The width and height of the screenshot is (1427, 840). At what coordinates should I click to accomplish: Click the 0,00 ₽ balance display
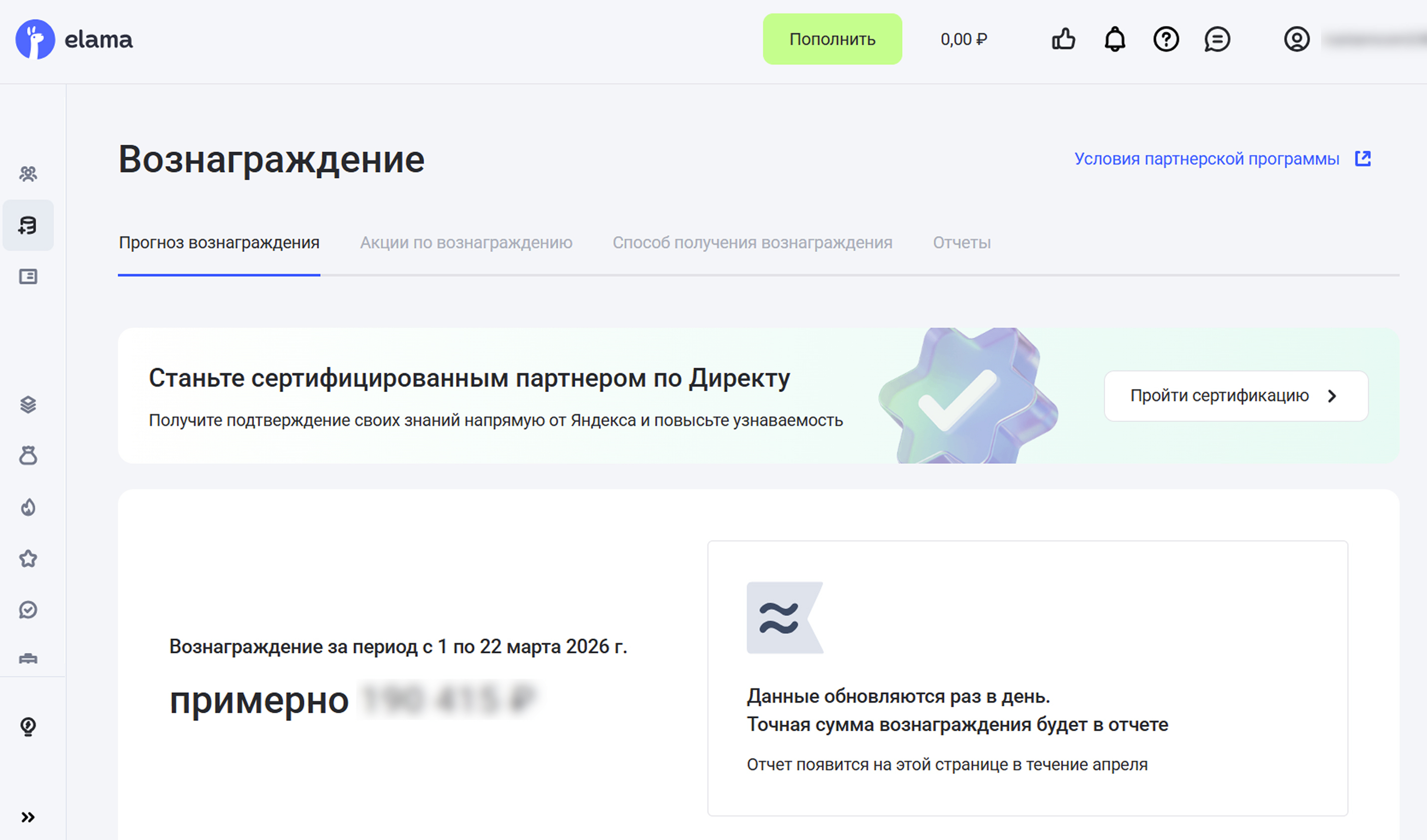coord(963,39)
